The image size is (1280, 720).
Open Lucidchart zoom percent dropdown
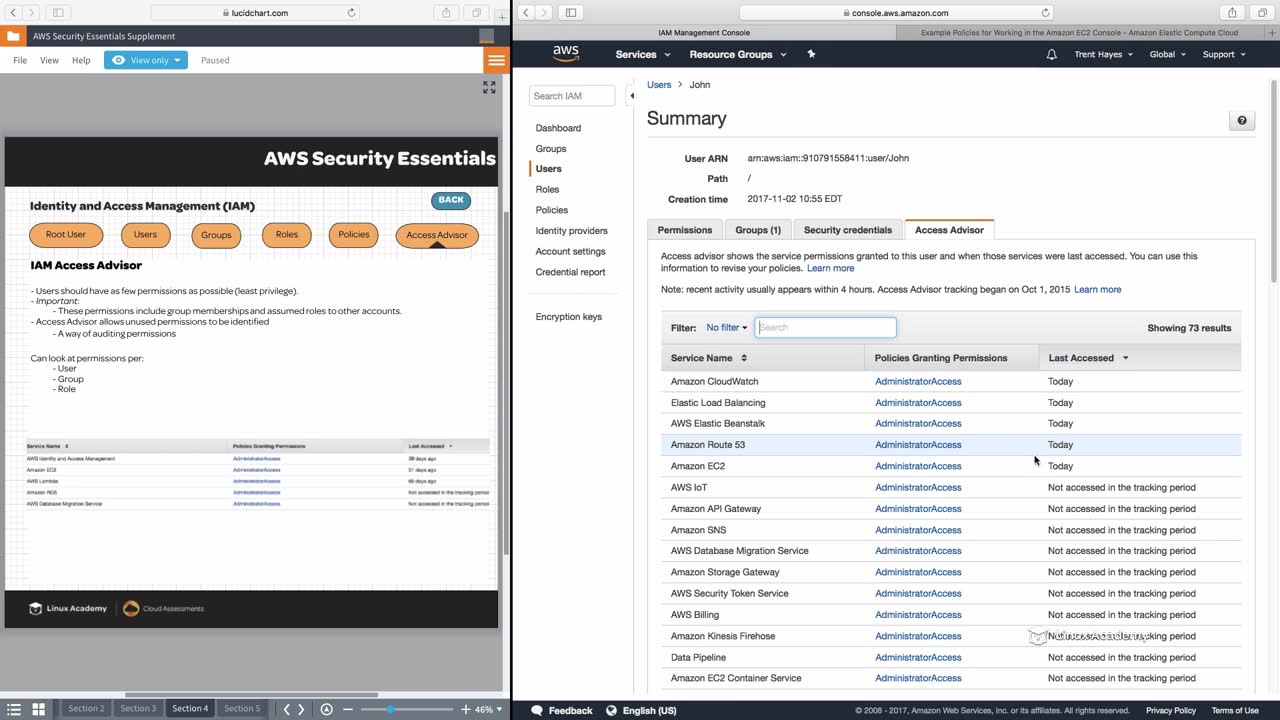click(487, 709)
